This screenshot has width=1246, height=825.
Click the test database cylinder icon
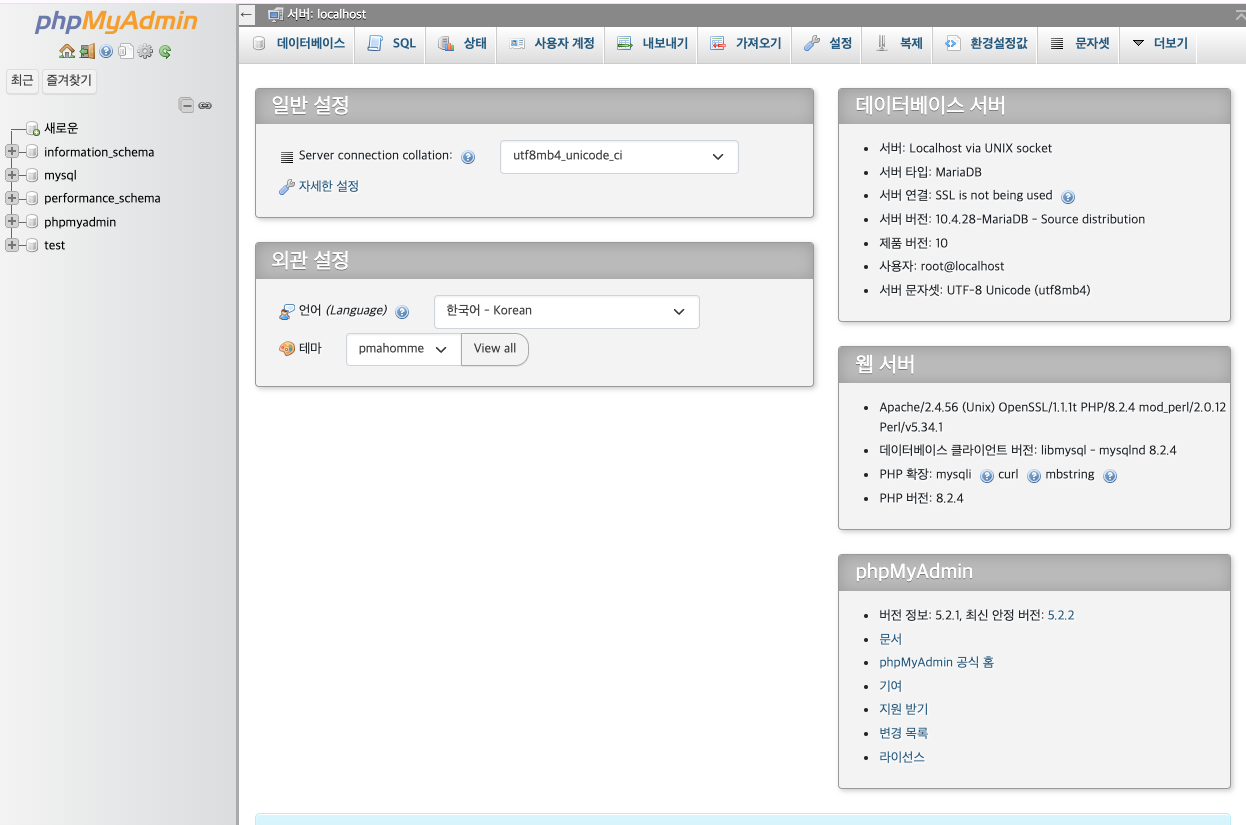tap(32, 245)
